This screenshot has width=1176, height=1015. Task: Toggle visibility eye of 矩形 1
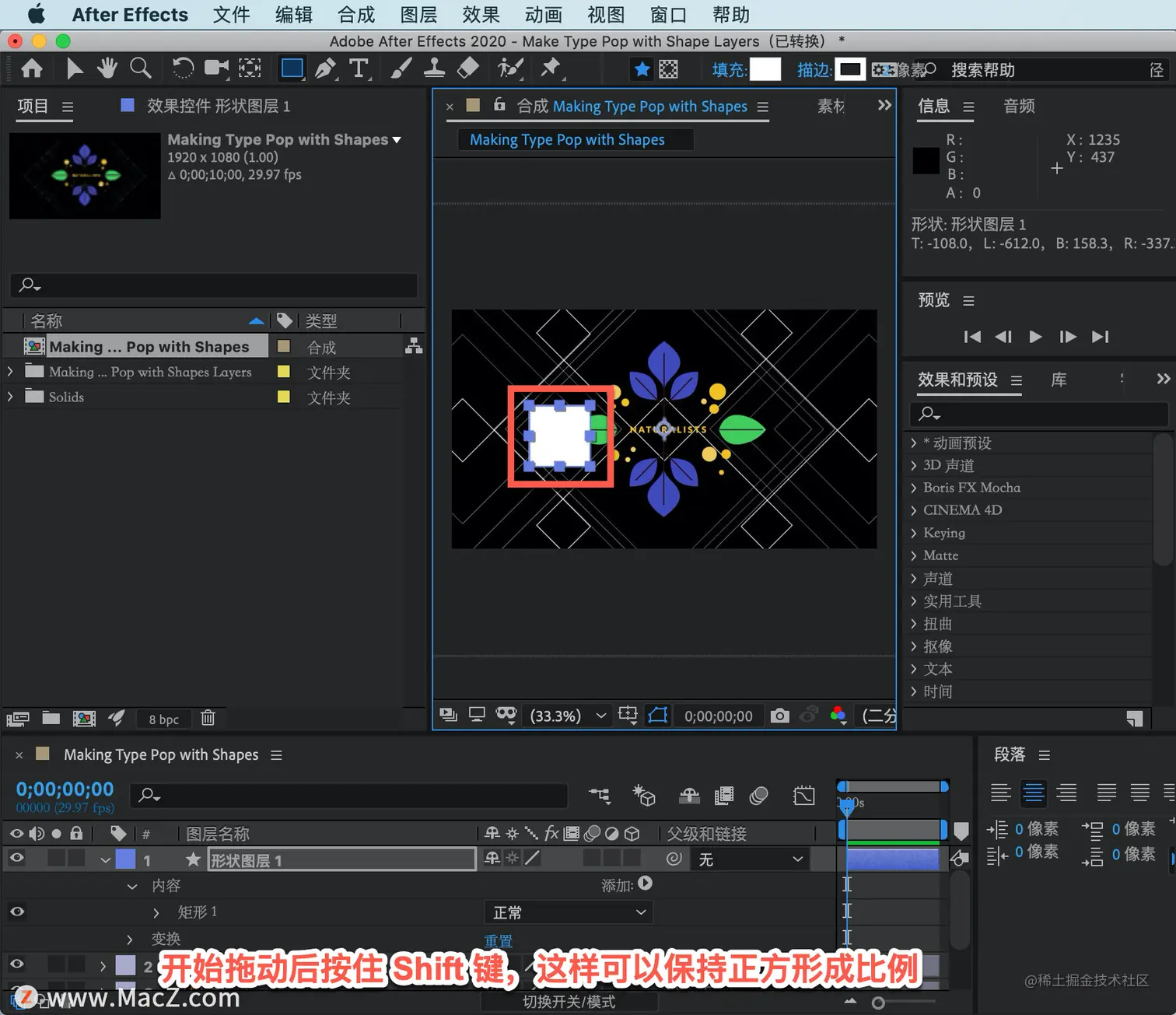16,911
